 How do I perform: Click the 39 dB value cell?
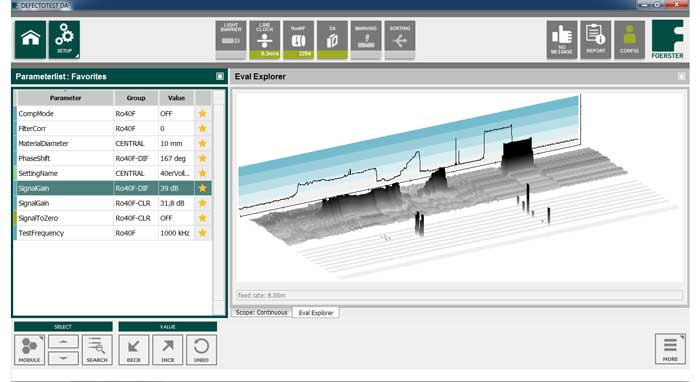(x=176, y=188)
